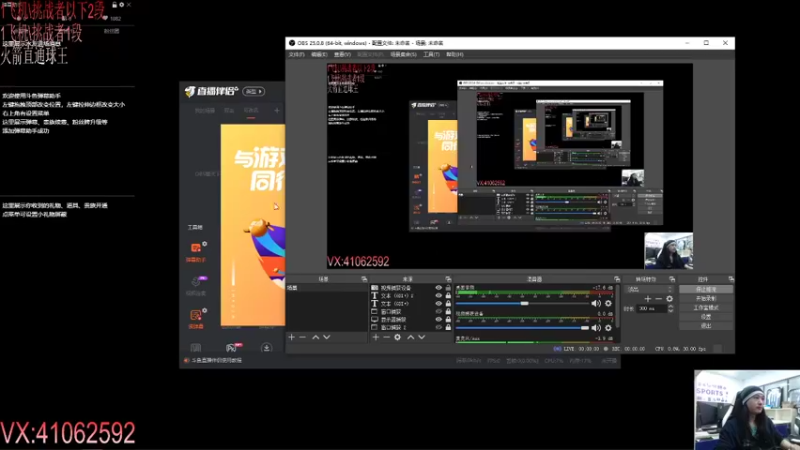This screenshot has width=800, height=450.
Task: Pop out the scene transitions dock
Action: pos(672,279)
